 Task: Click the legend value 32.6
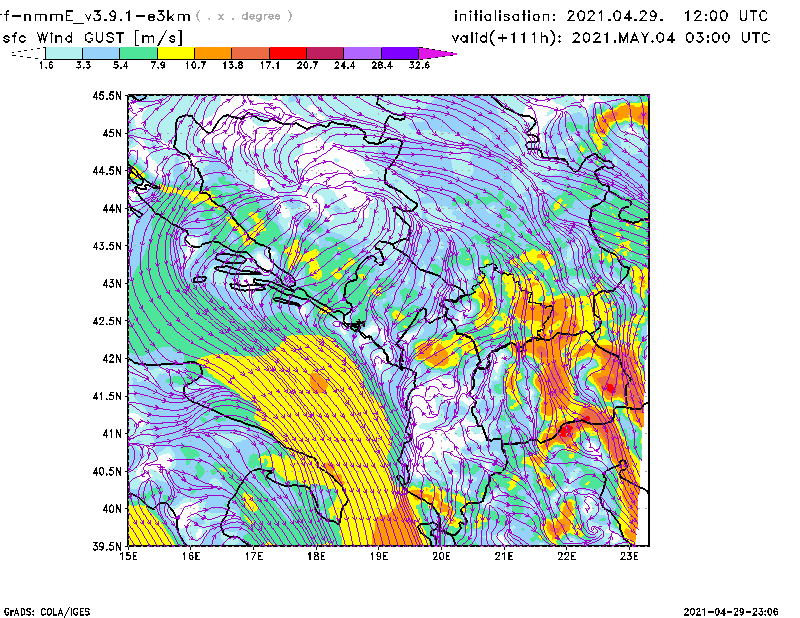coord(419,65)
